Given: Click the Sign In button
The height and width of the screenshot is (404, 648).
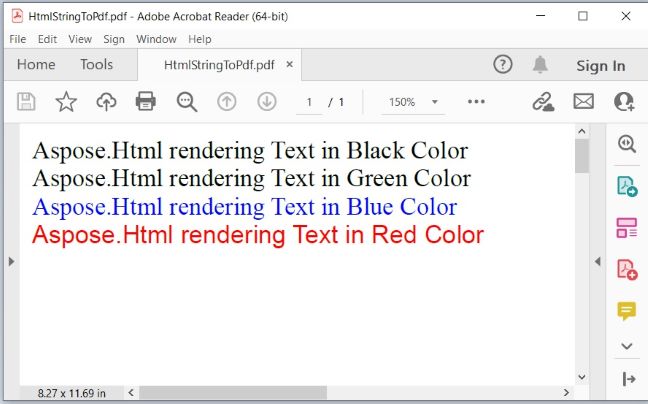Looking at the screenshot, I should (x=600, y=65).
